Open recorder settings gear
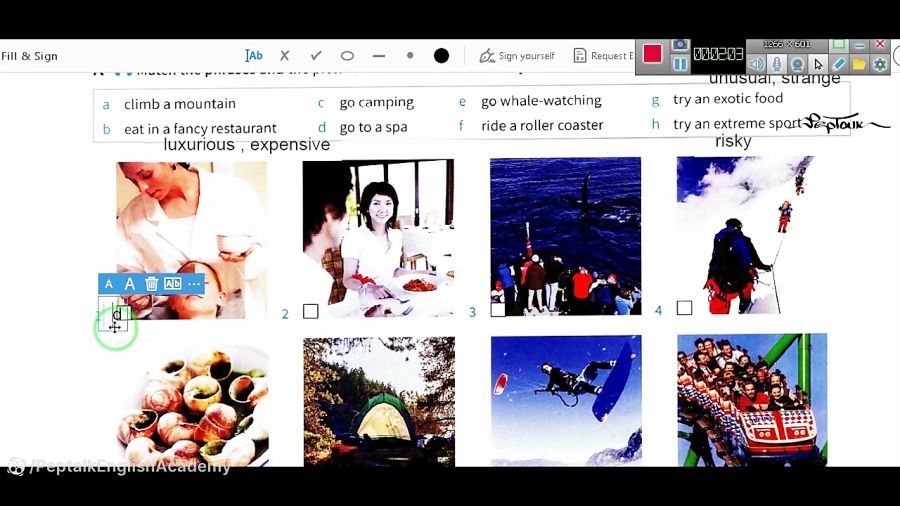 [880, 64]
